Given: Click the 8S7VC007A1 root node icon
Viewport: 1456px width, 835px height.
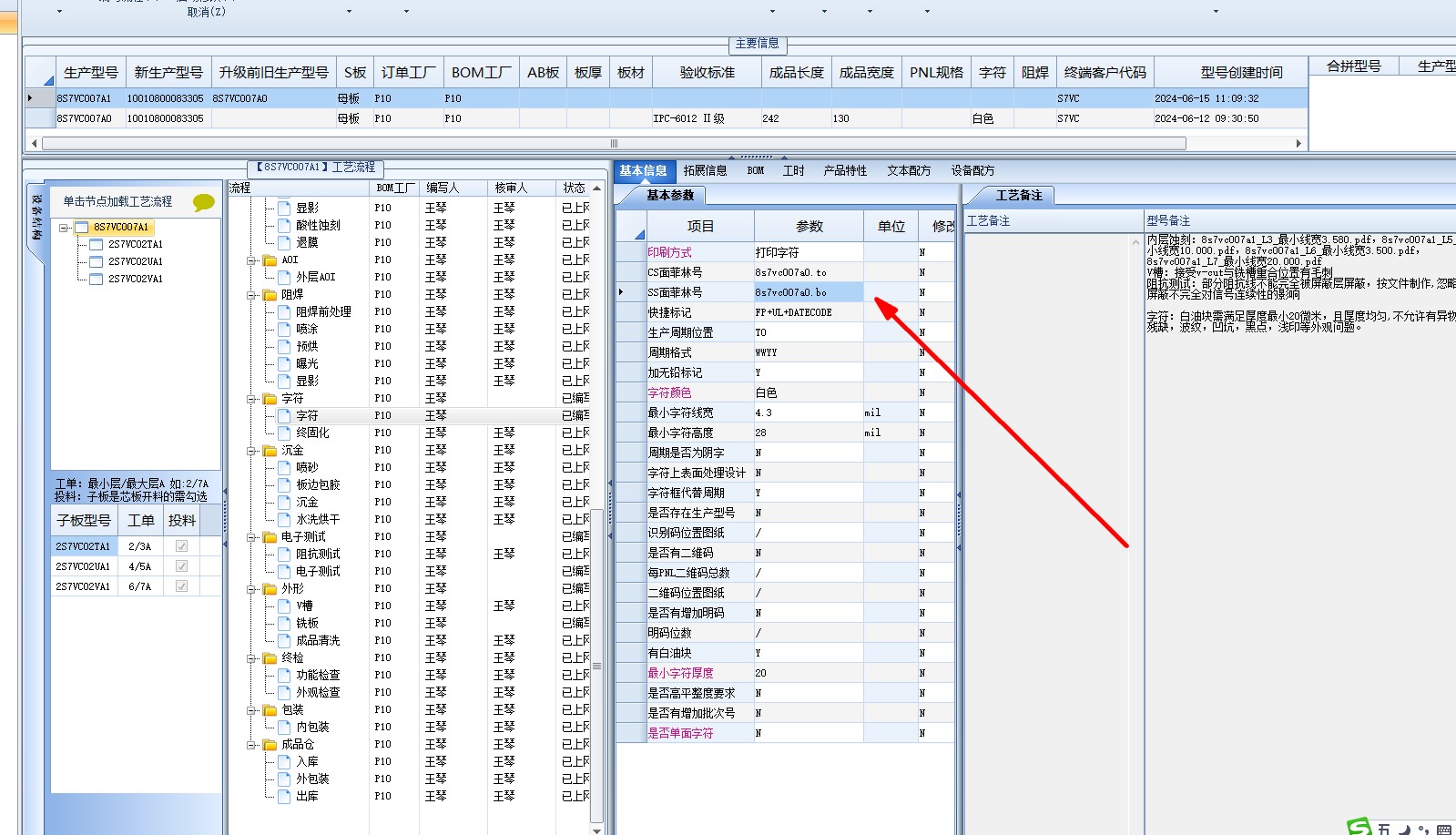Looking at the screenshot, I should (x=81, y=228).
